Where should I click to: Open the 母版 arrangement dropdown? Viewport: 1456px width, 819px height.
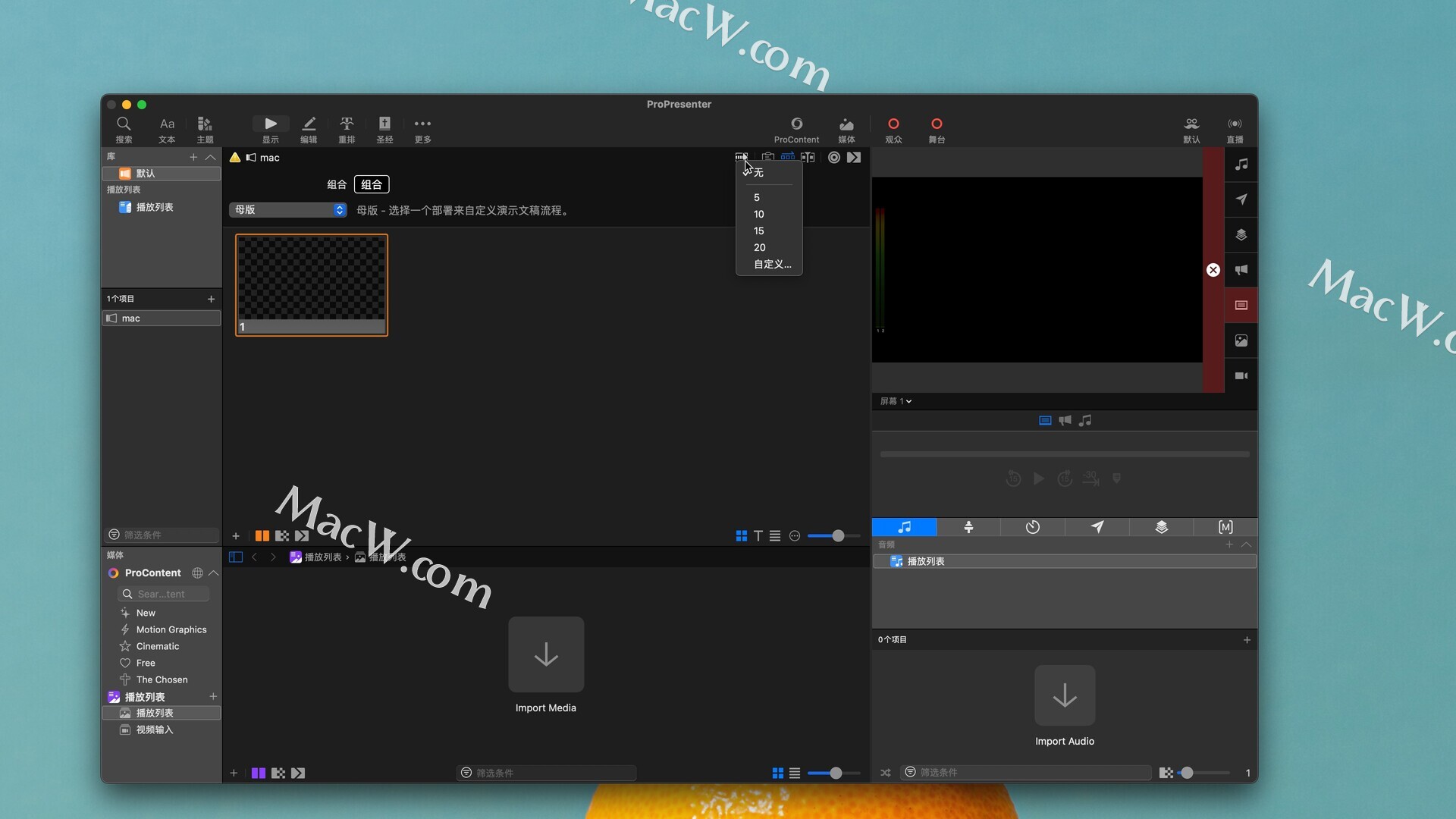coord(288,210)
